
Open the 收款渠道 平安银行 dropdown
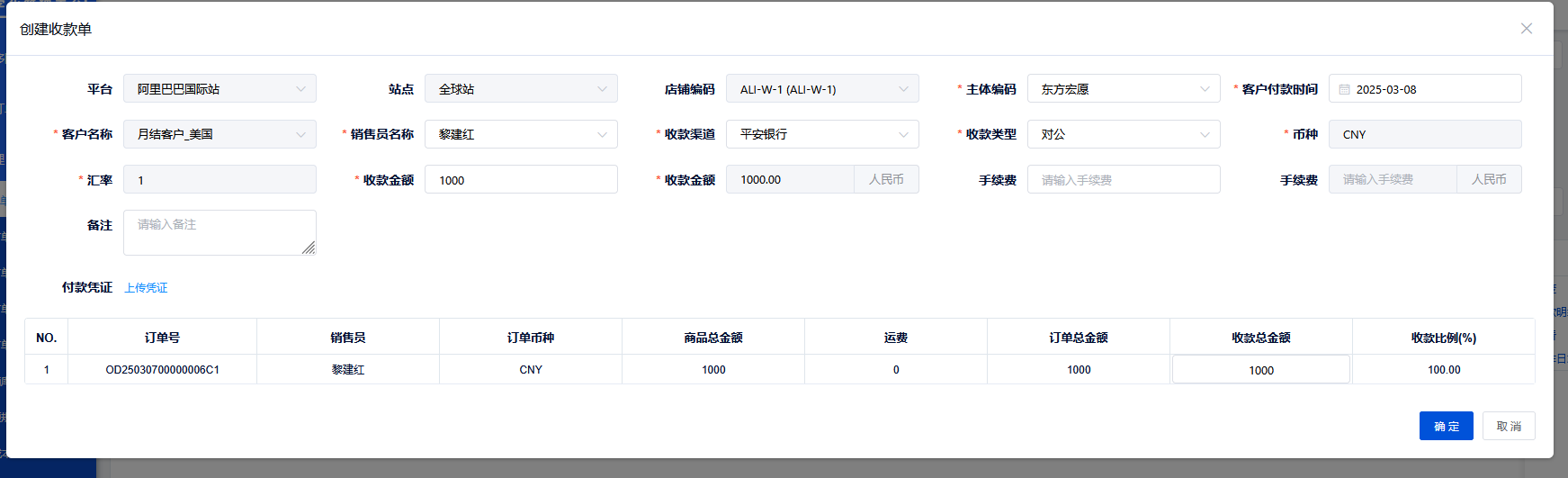click(822, 134)
